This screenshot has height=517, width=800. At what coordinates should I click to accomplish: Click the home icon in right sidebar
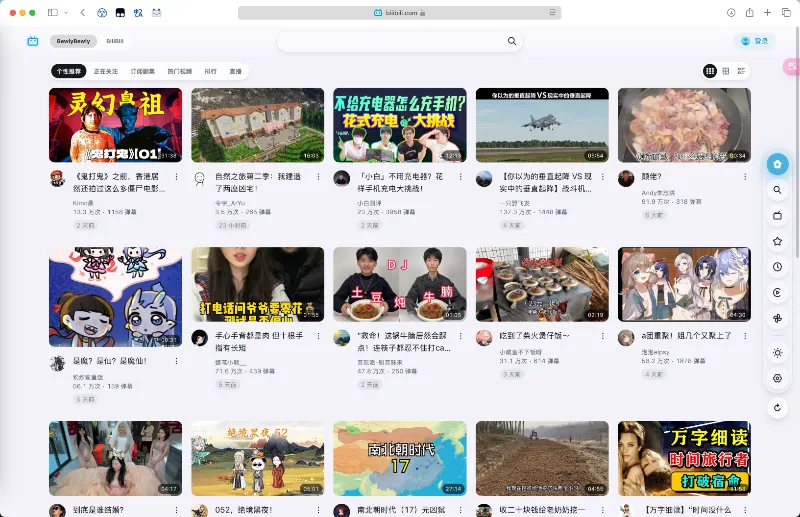(777, 164)
